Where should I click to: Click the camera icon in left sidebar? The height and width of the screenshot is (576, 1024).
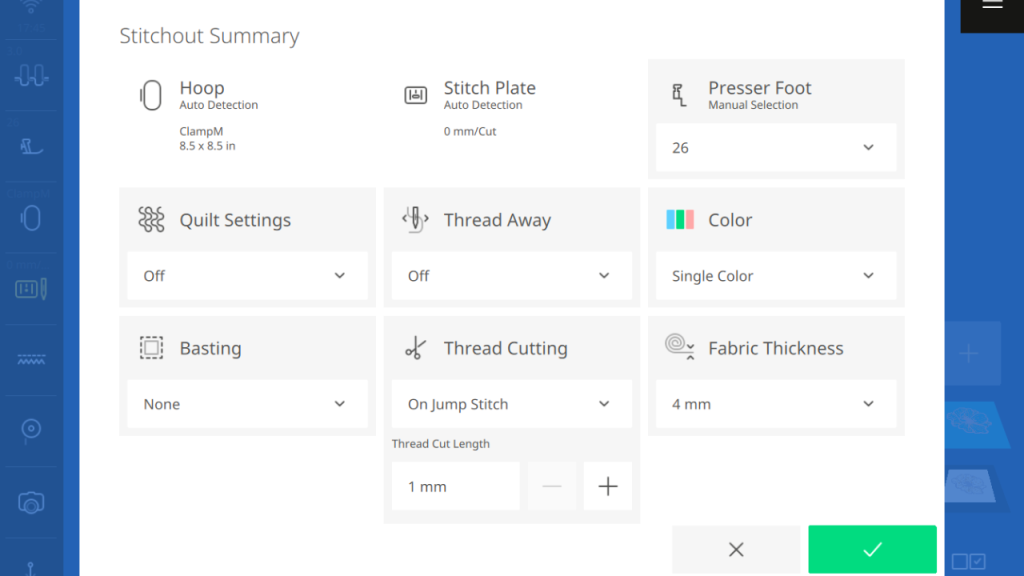[x=31, y=502]
